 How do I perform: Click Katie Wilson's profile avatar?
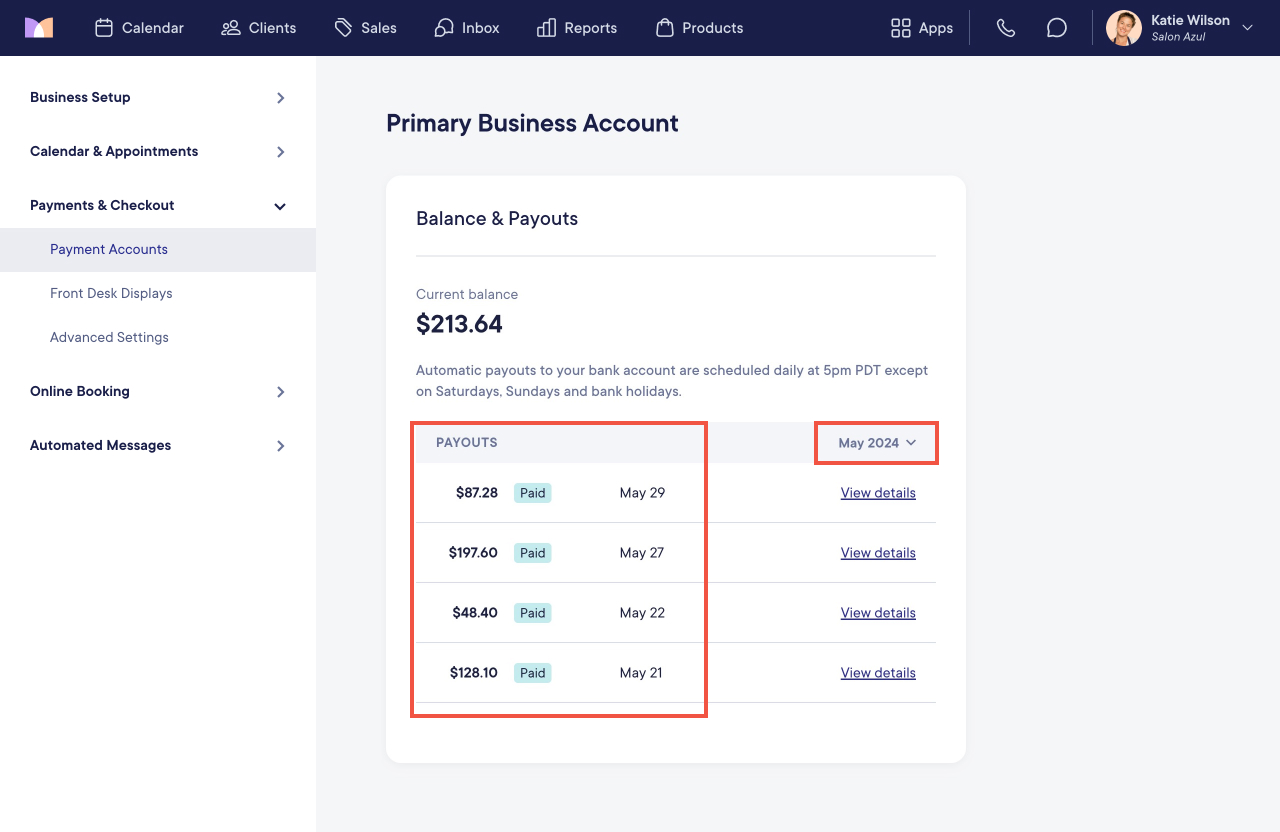pos(1124,28)
